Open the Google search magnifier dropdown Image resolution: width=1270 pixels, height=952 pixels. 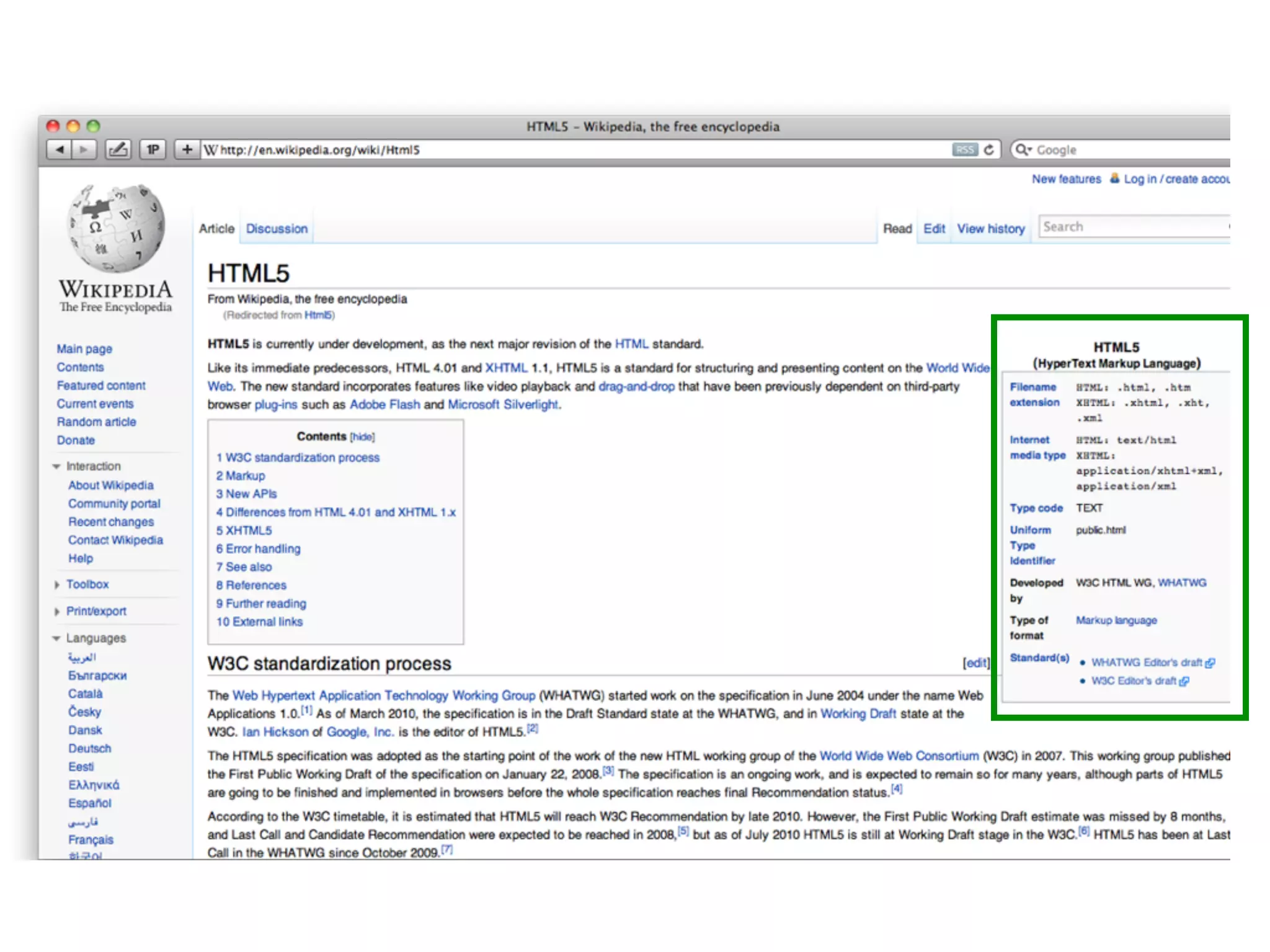(1023, 149)
